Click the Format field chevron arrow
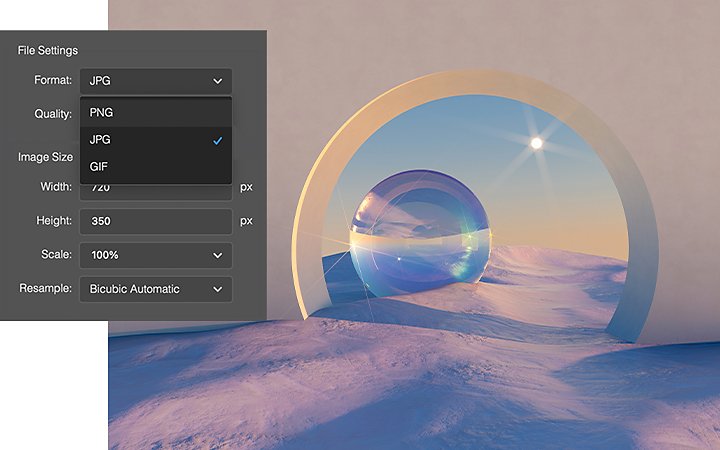This screenshot has width=720, height=450. coord(218,81)
